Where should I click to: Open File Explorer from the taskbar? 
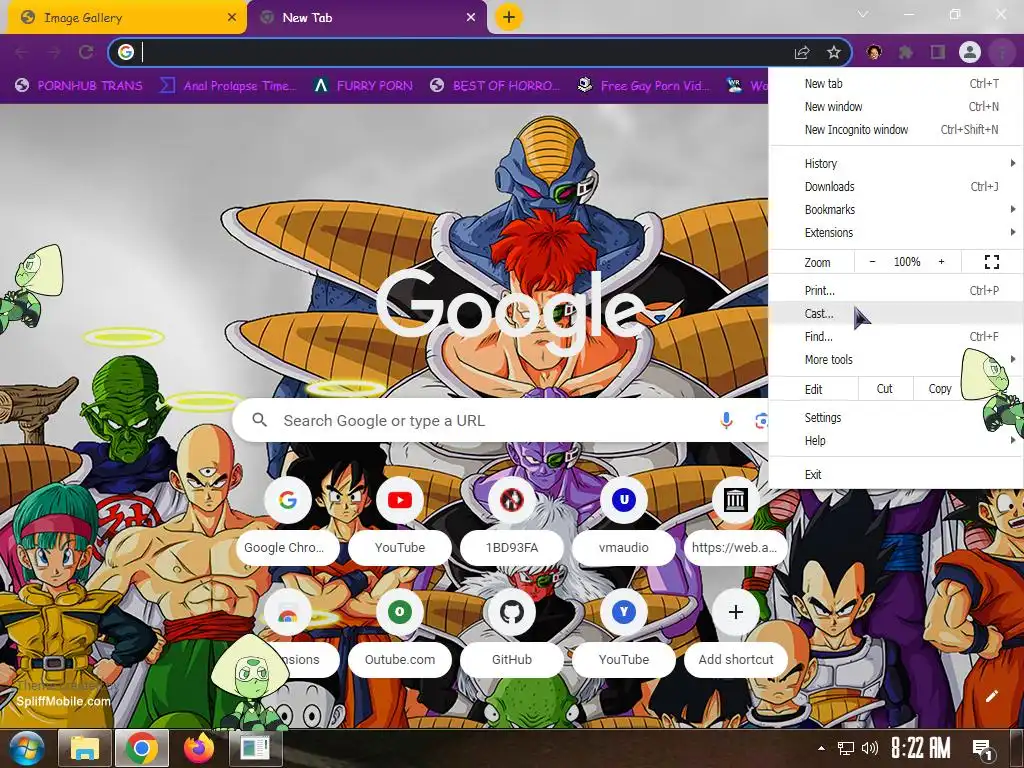(85, 748)
